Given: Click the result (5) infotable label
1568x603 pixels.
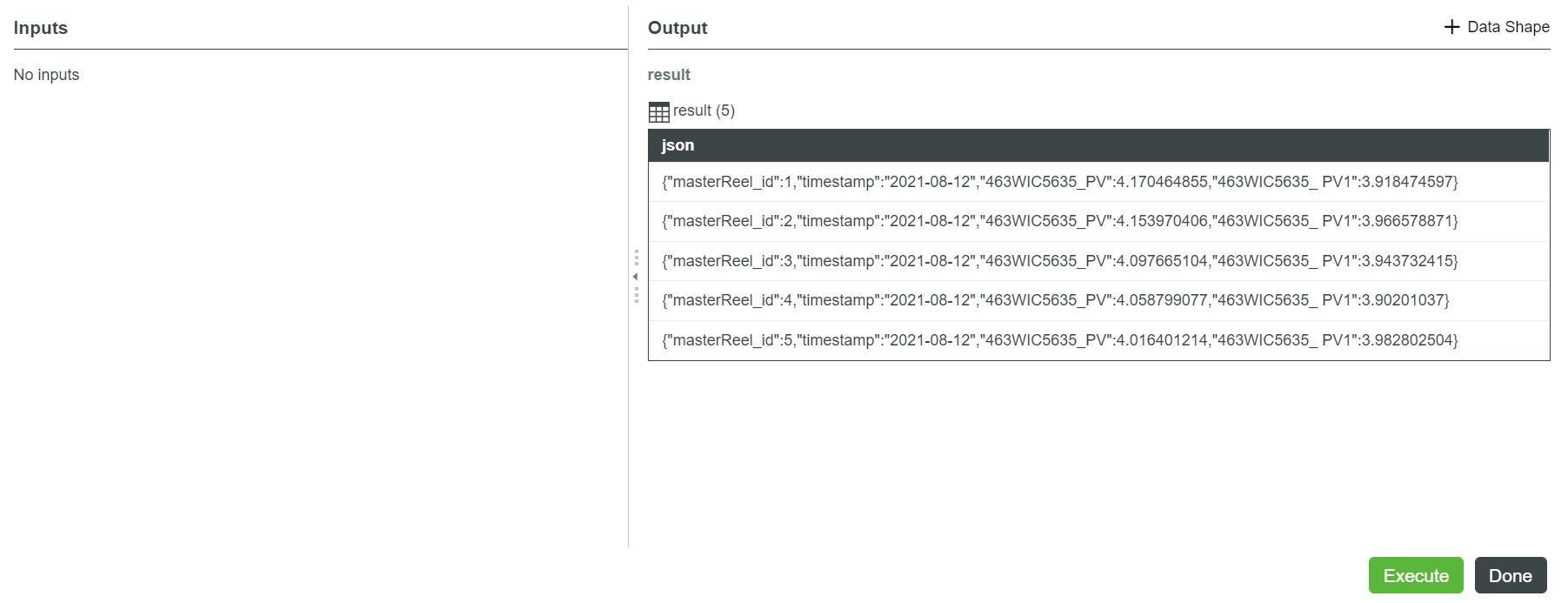Looking at the screenshot, I should [704, 111].
